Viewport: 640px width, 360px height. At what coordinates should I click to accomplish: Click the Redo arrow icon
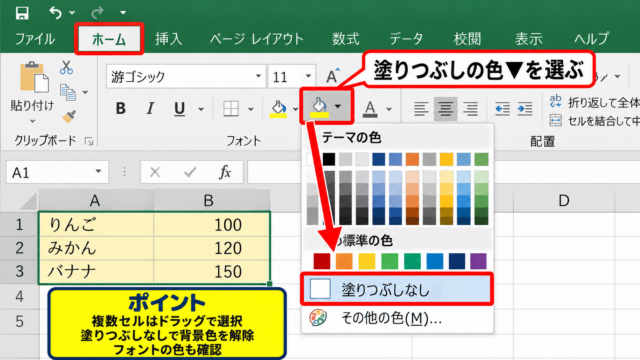pyautogui.click(x=97, y=13)
